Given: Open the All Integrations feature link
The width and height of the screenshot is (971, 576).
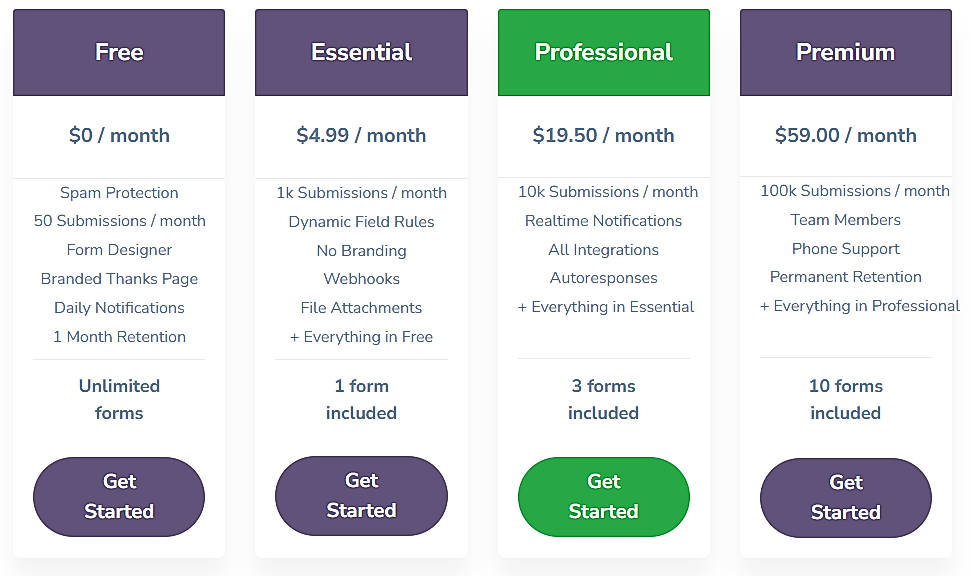Looking at the screenshot, I should point(603,250).
